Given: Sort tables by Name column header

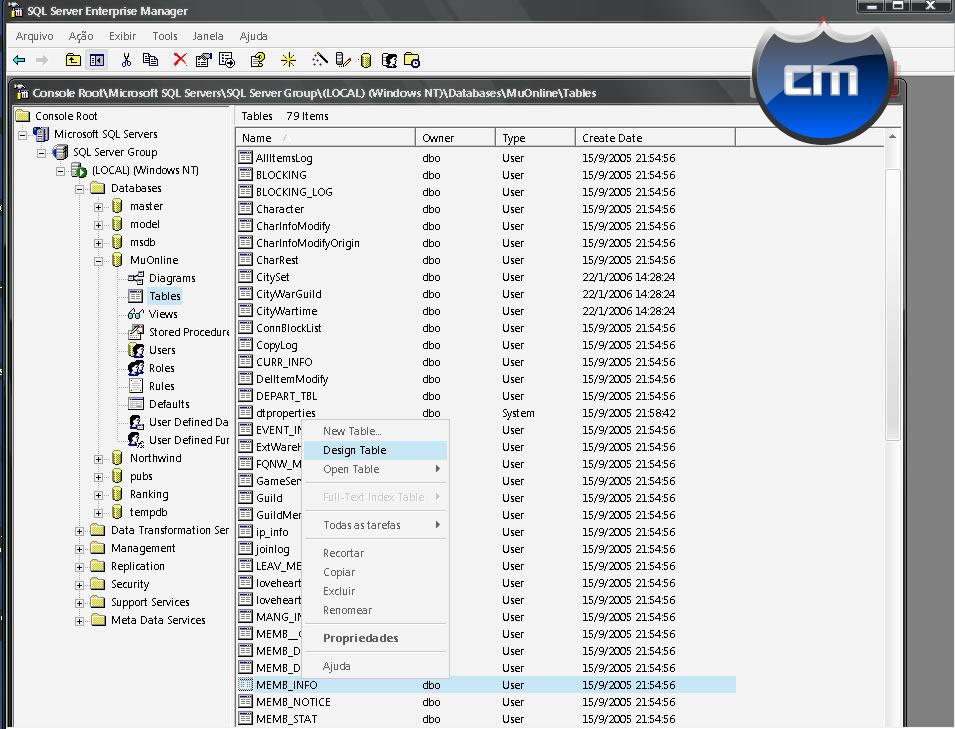Looking at the screenshot, I should (325, 138).
